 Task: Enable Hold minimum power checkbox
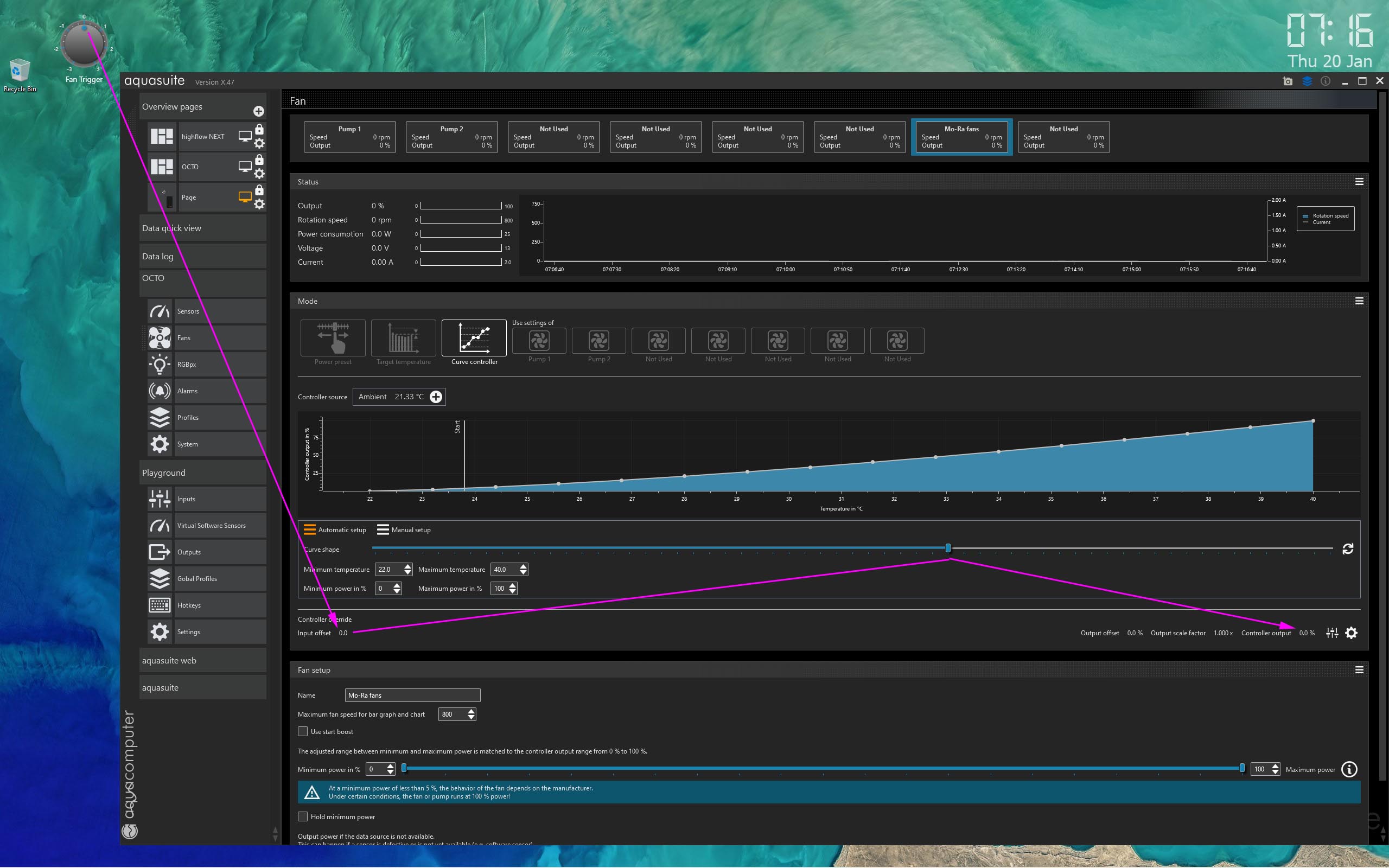pyautogui.click(x=303, y=816)
